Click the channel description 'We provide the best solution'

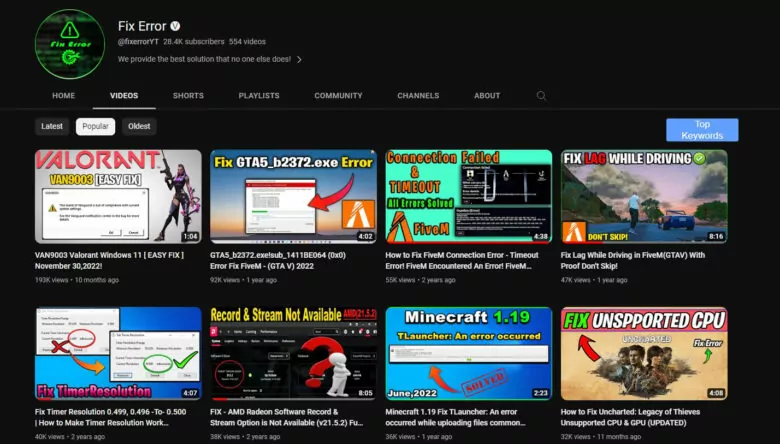[204, 59]
